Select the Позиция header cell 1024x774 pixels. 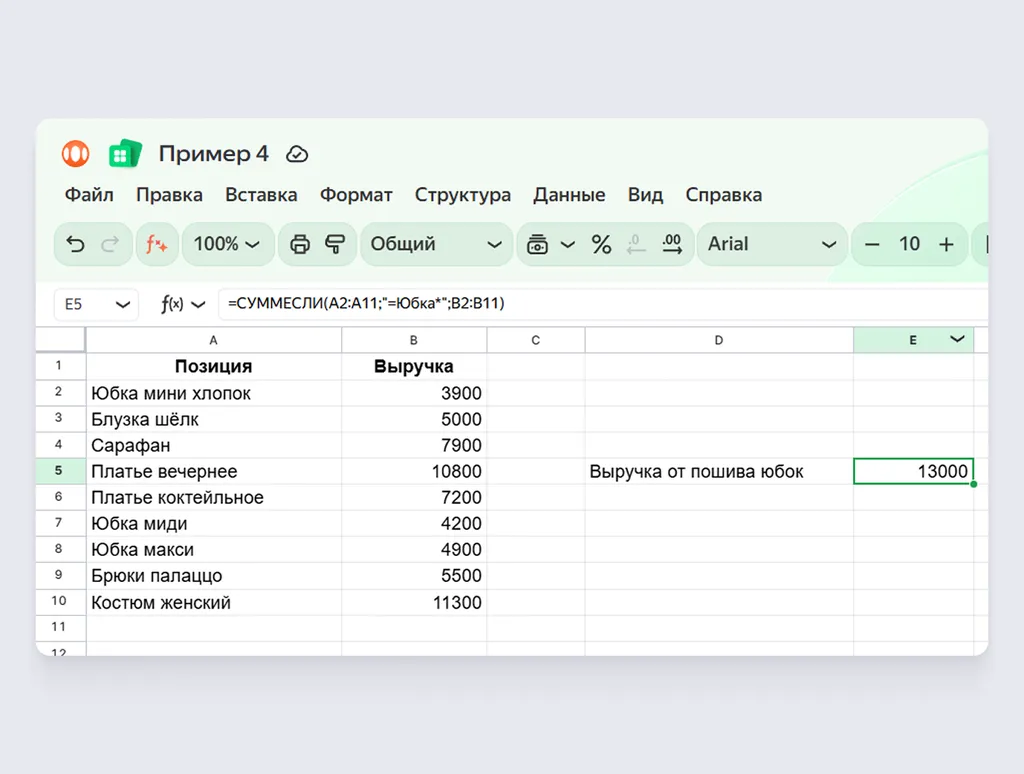(x=214, y=366)
